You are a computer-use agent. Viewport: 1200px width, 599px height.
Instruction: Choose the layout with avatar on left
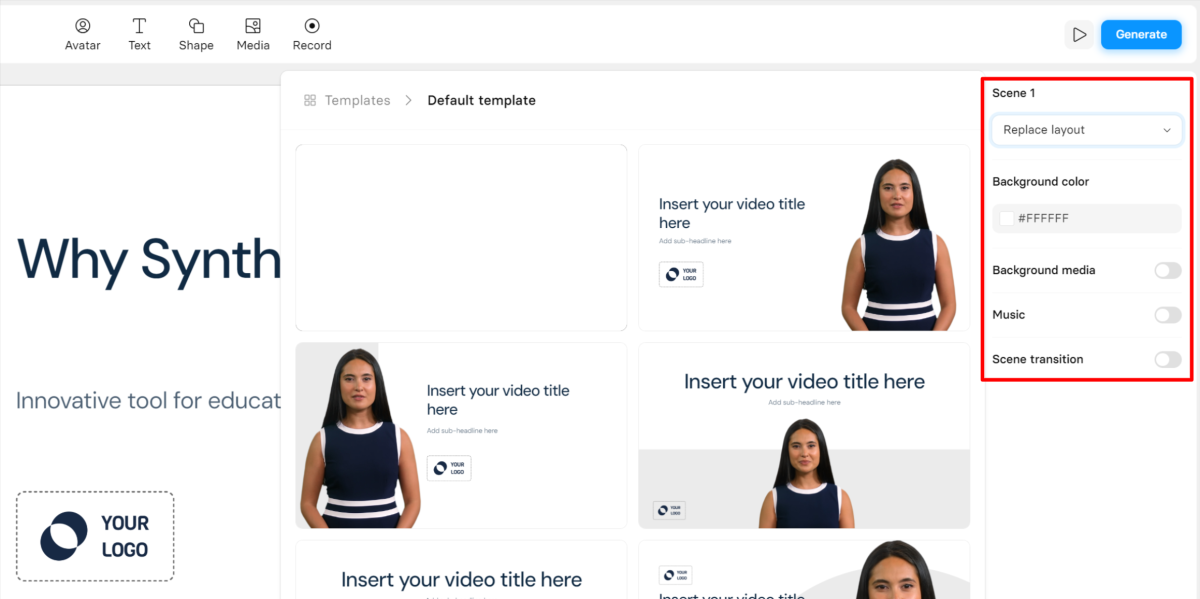click(x=461, y=435)
